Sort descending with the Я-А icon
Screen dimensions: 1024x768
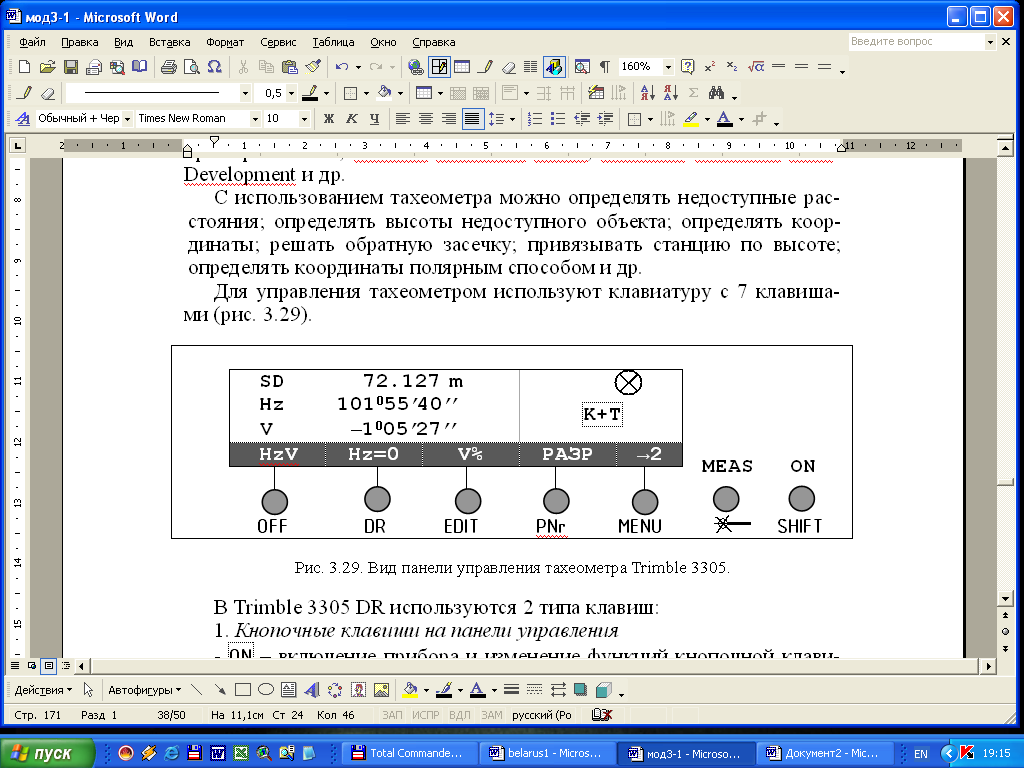pyautogui.click(x=670, y=93)
